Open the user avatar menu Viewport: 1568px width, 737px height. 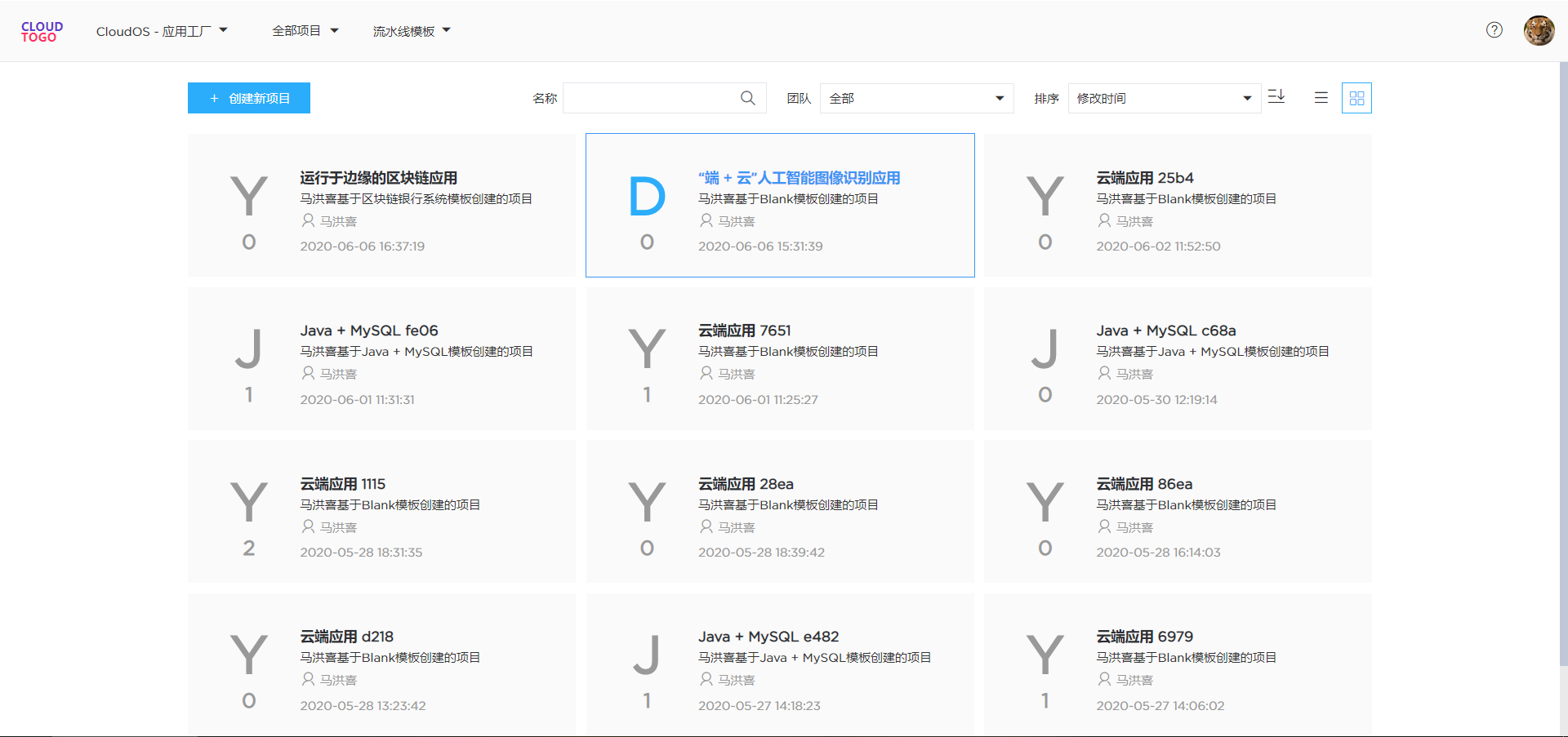(x=1539, y=31)
